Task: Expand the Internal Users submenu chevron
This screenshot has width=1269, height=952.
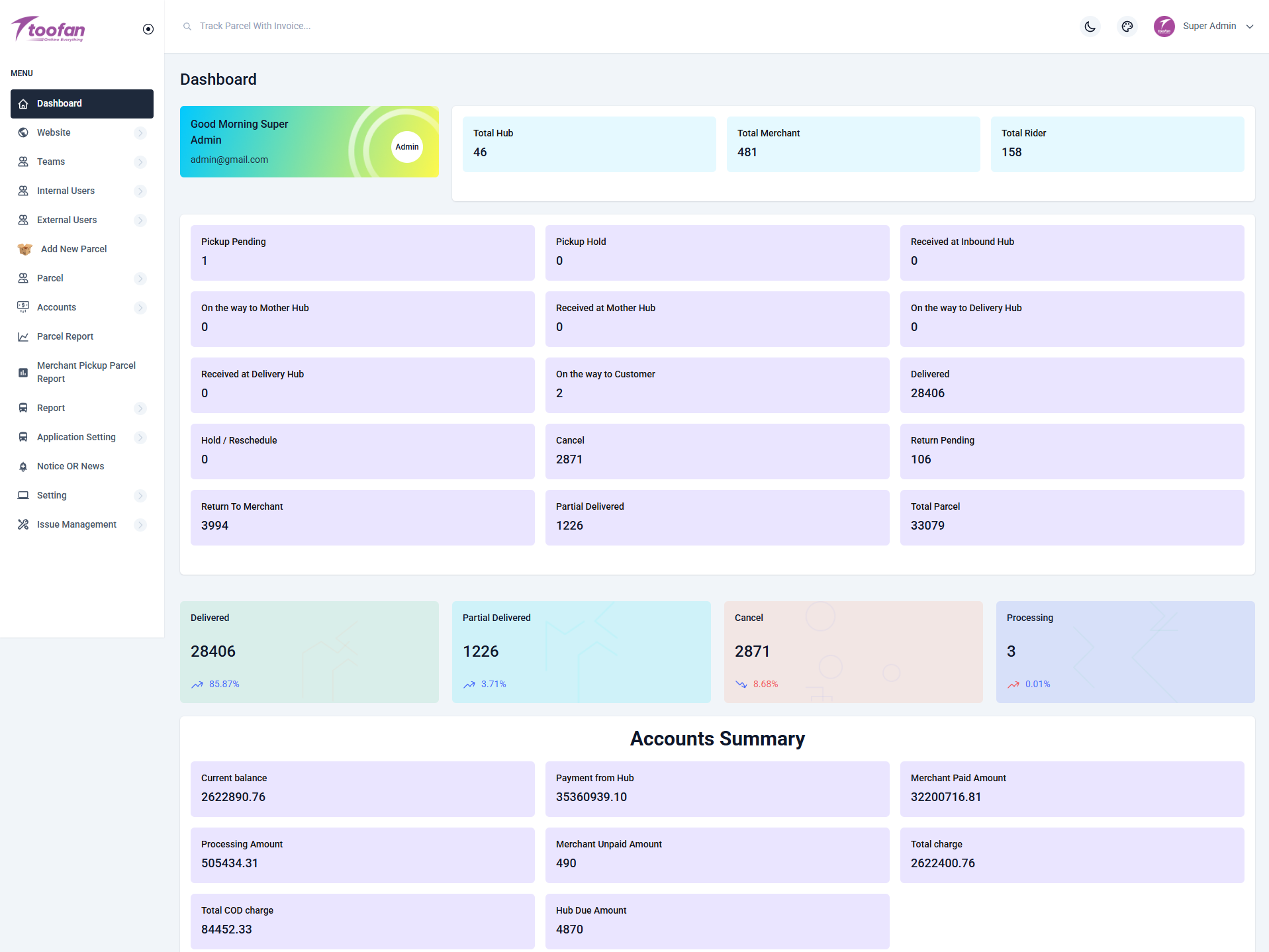Action: (x=140, y=191)
